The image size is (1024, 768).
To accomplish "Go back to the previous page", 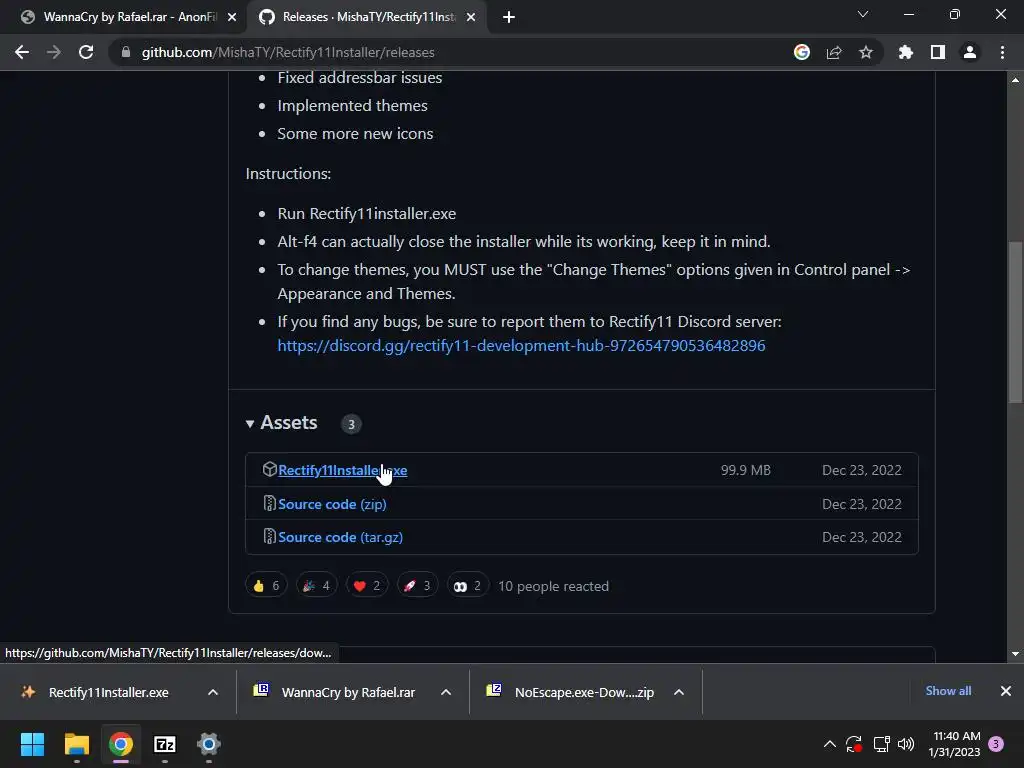I will point(22,52).
